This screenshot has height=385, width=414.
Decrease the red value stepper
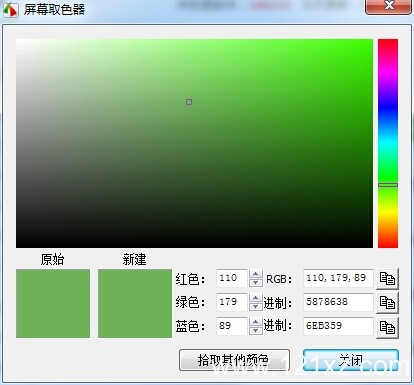[x=256, y=282]
